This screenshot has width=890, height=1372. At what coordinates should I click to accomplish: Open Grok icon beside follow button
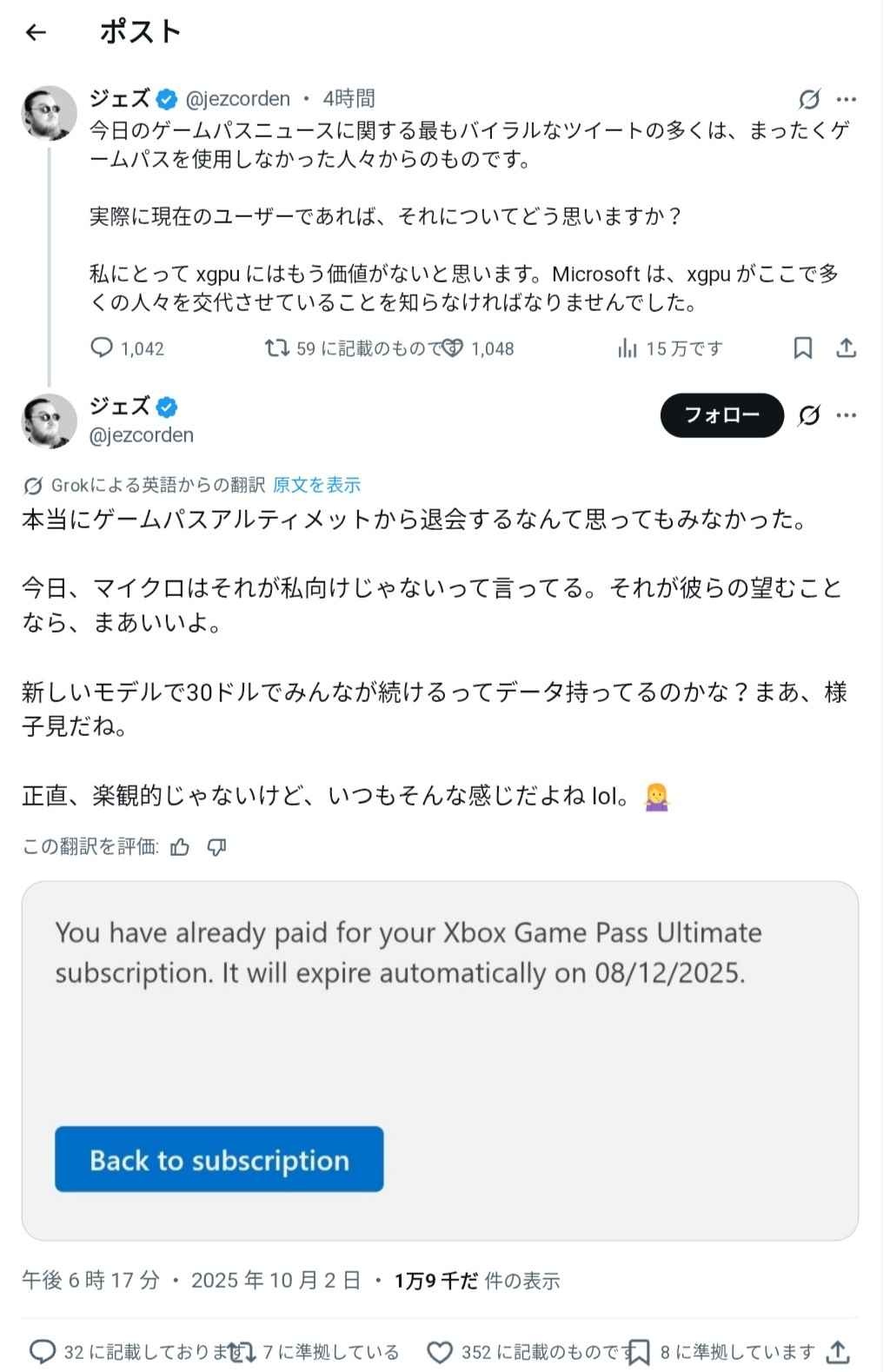tap(809, 415)
